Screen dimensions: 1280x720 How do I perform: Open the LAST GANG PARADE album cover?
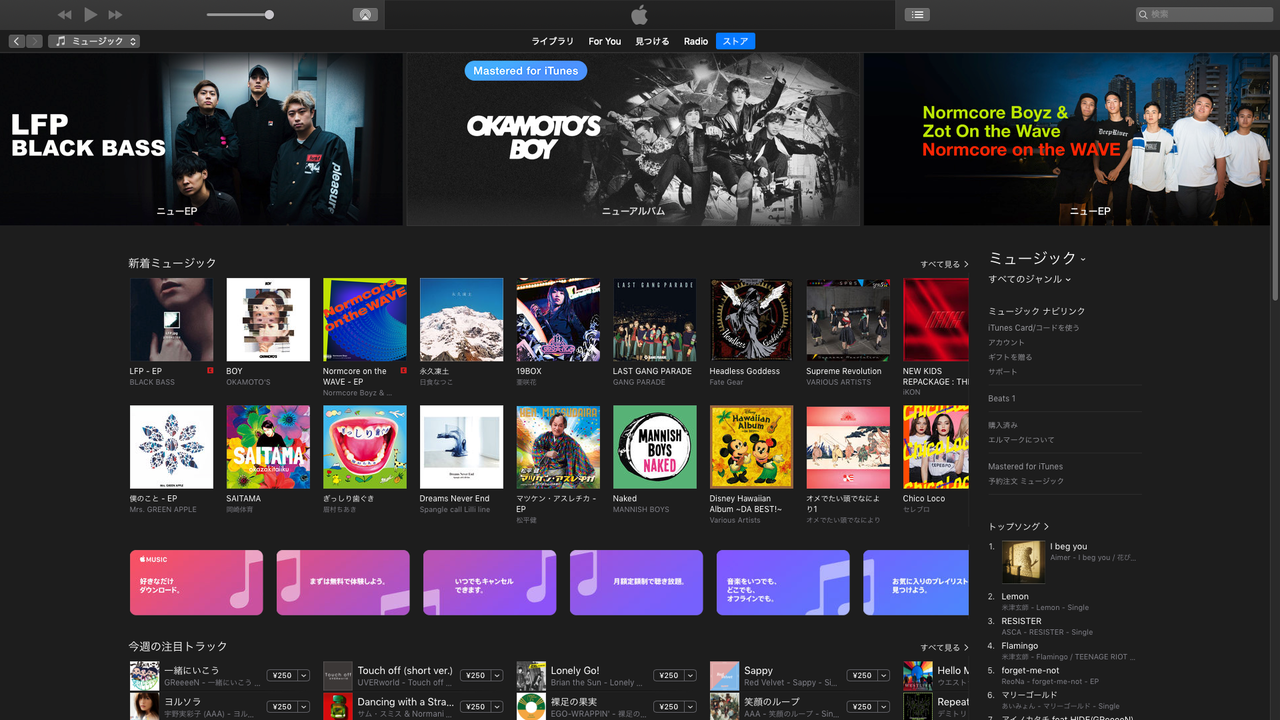(654, 320)
